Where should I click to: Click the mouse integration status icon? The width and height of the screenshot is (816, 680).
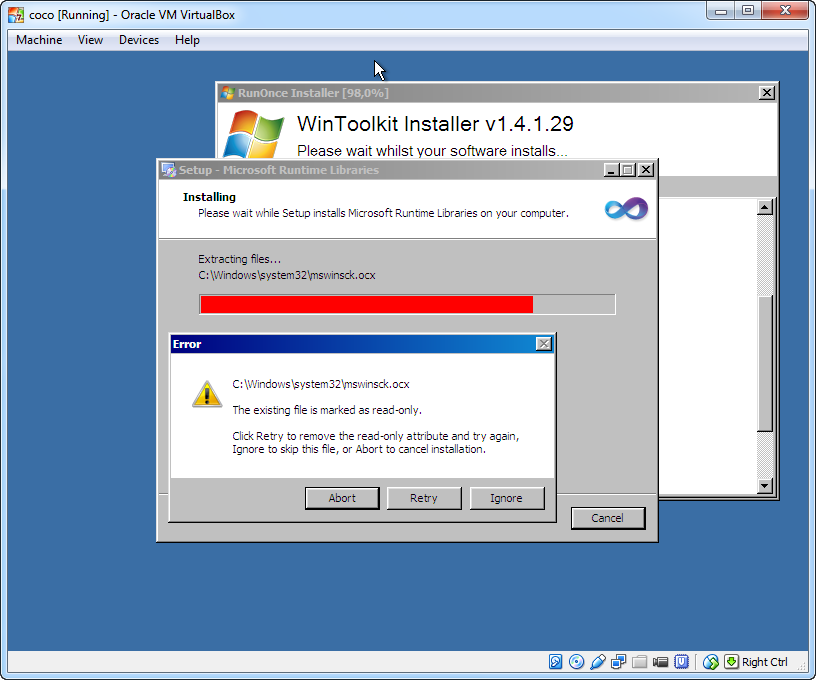tap(710, 662)
